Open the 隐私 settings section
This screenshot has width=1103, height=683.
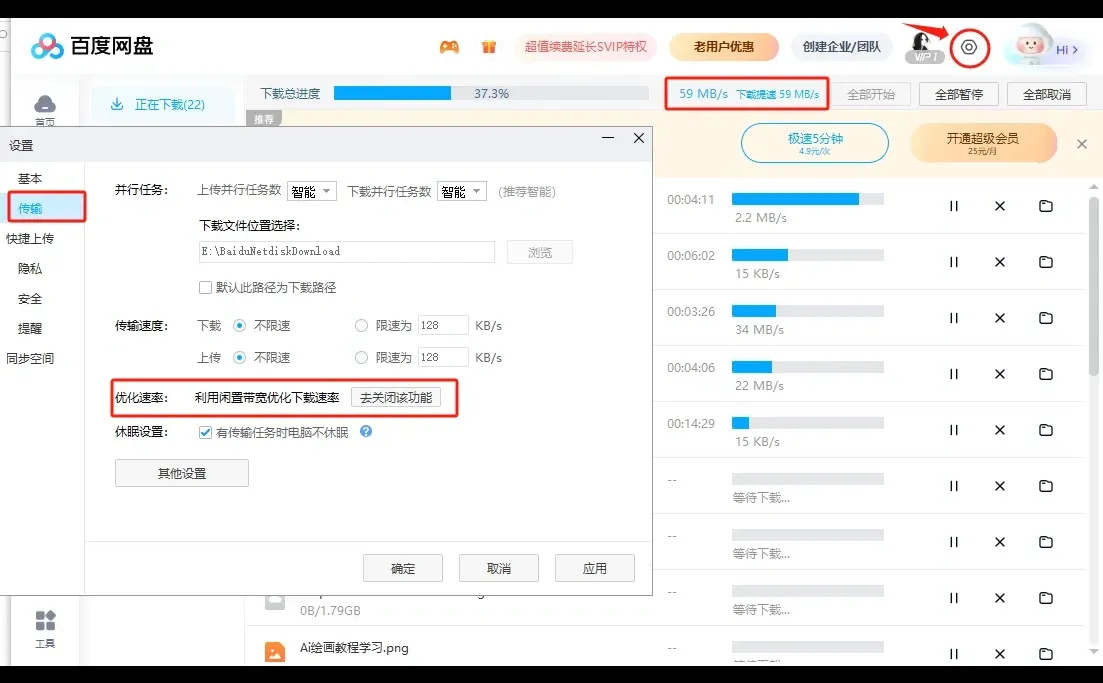pyautogui.click(x=31, y=268)
